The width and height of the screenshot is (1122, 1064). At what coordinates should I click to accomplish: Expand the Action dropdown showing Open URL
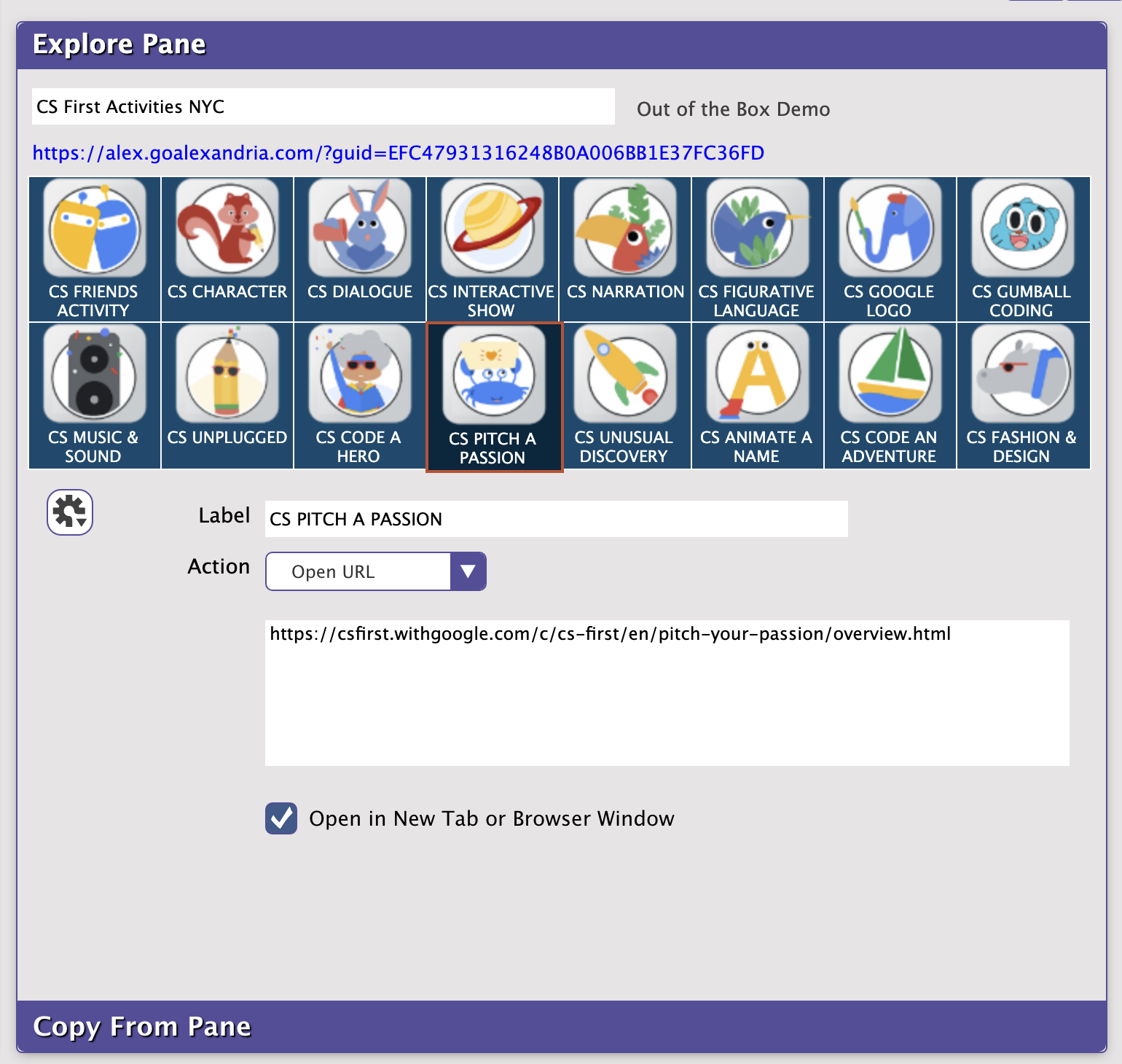tap(376, 571)
